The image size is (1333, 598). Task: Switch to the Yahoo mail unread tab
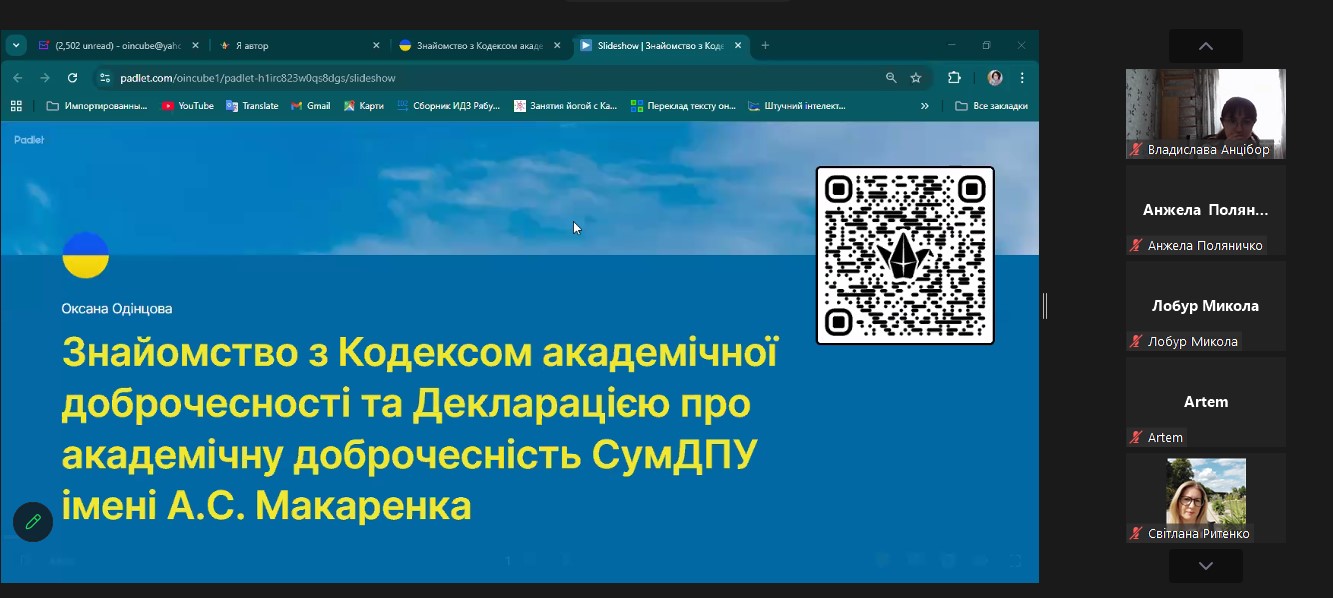coord(110,46)
